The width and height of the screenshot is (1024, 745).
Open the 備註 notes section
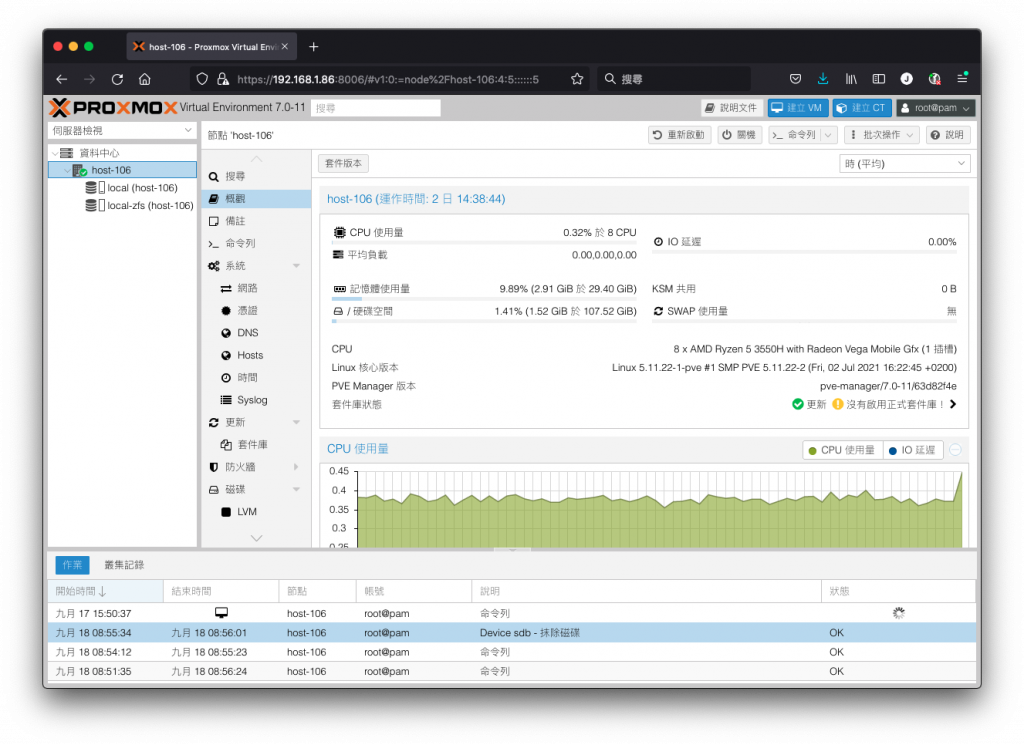pos(256,221)
